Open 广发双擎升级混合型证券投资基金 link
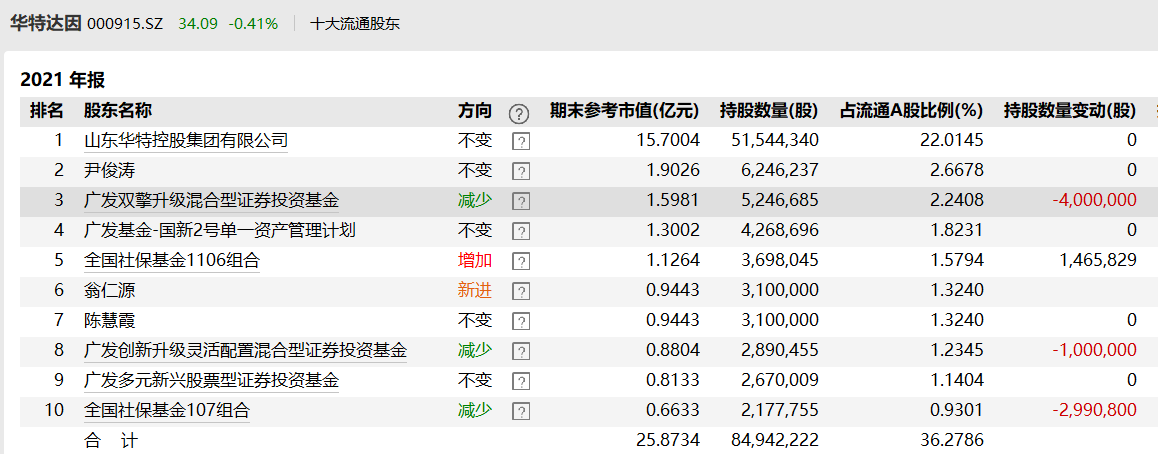This screenshot has height=454, width=1158. 211,201
